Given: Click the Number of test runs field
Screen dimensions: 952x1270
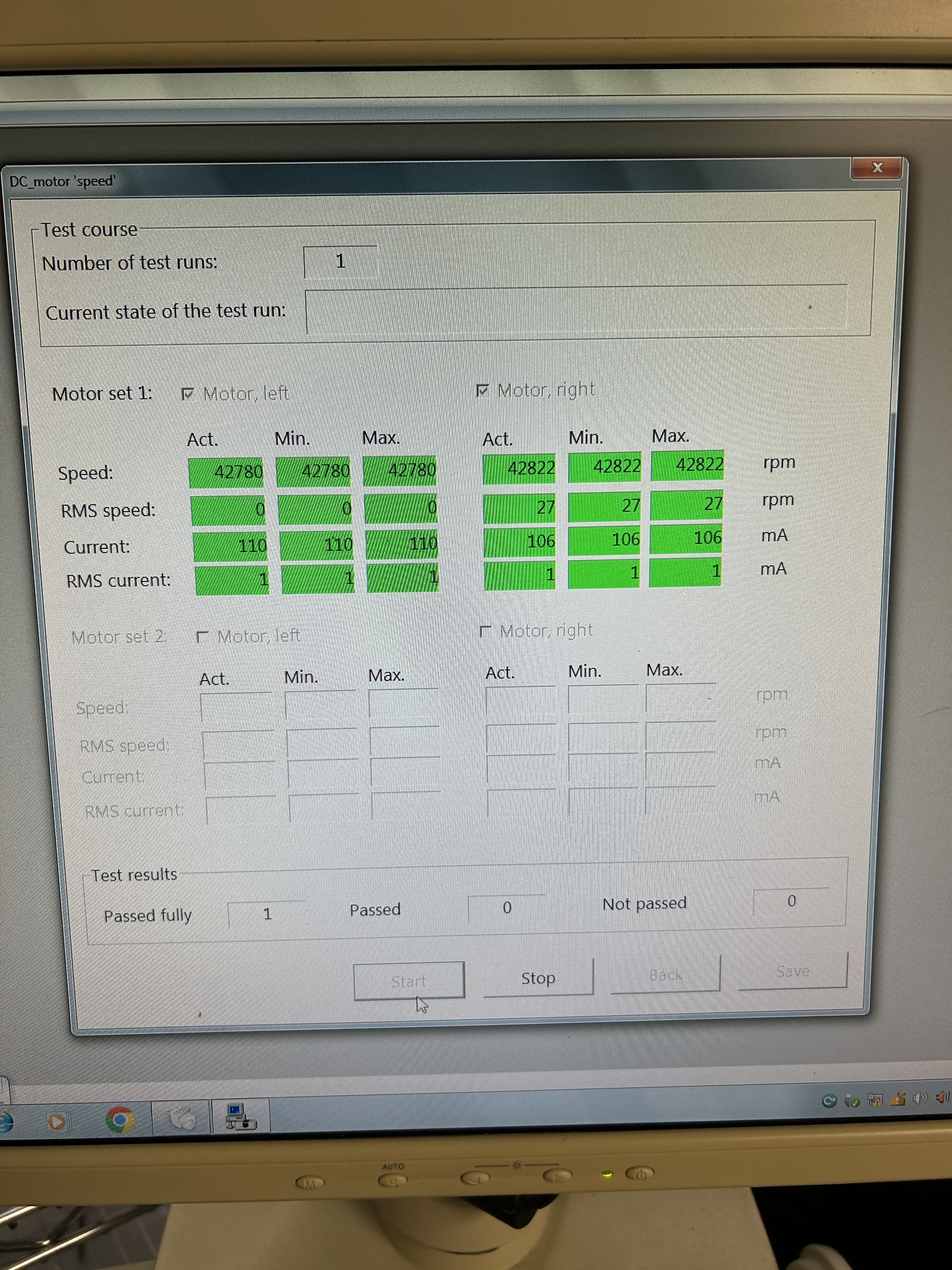Looking at the screenshot, I should [x=340, y=262].
